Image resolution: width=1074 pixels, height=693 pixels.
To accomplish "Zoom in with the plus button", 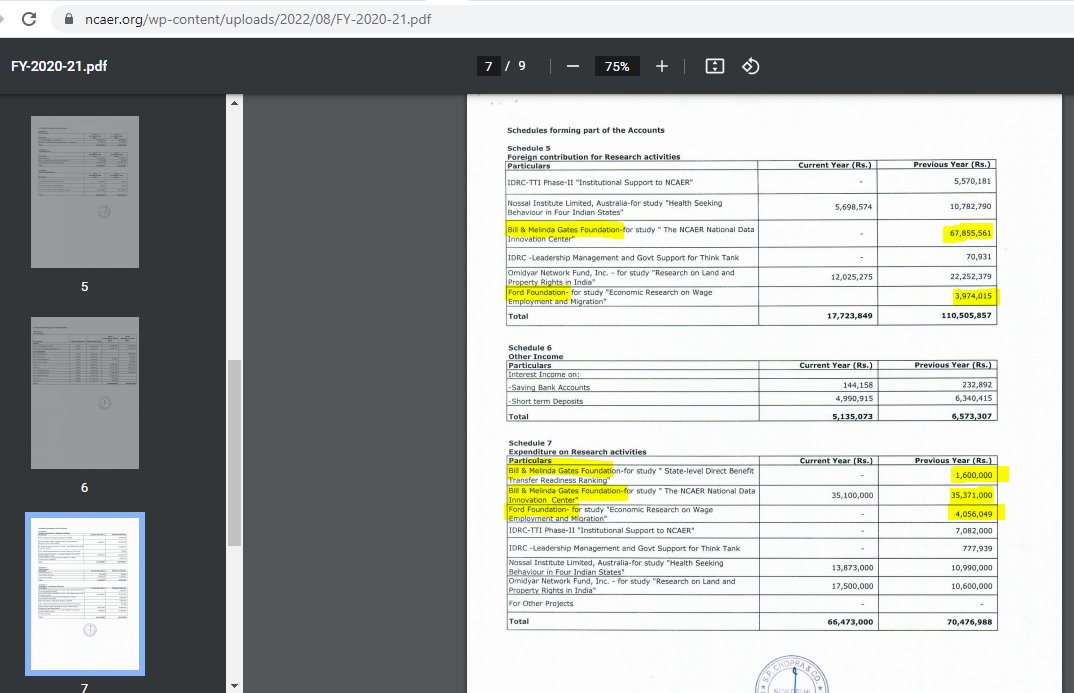I will coord(662,66).
